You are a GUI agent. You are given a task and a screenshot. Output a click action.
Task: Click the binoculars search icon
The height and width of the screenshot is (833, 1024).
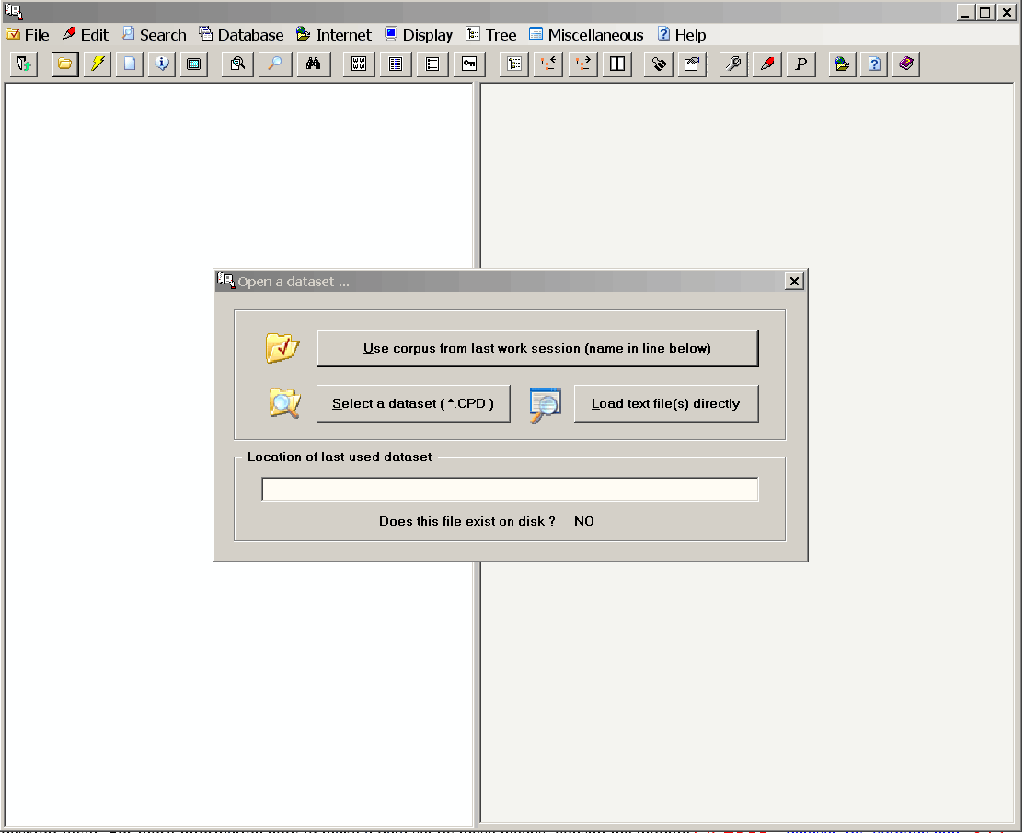tap(313, 64)
